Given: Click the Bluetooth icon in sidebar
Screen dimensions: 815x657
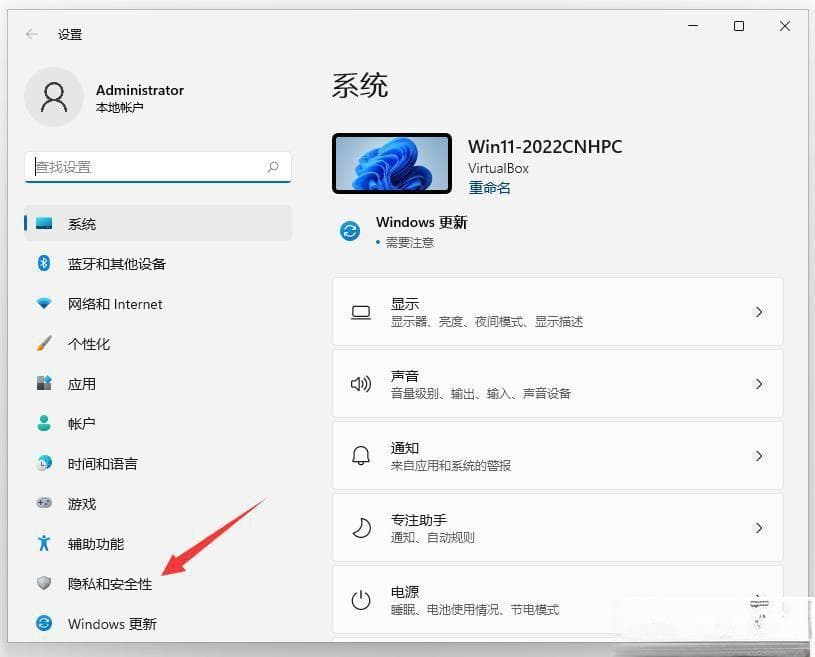Looking at the screenshot, I should pyautogui.click(x=44, y=264).
